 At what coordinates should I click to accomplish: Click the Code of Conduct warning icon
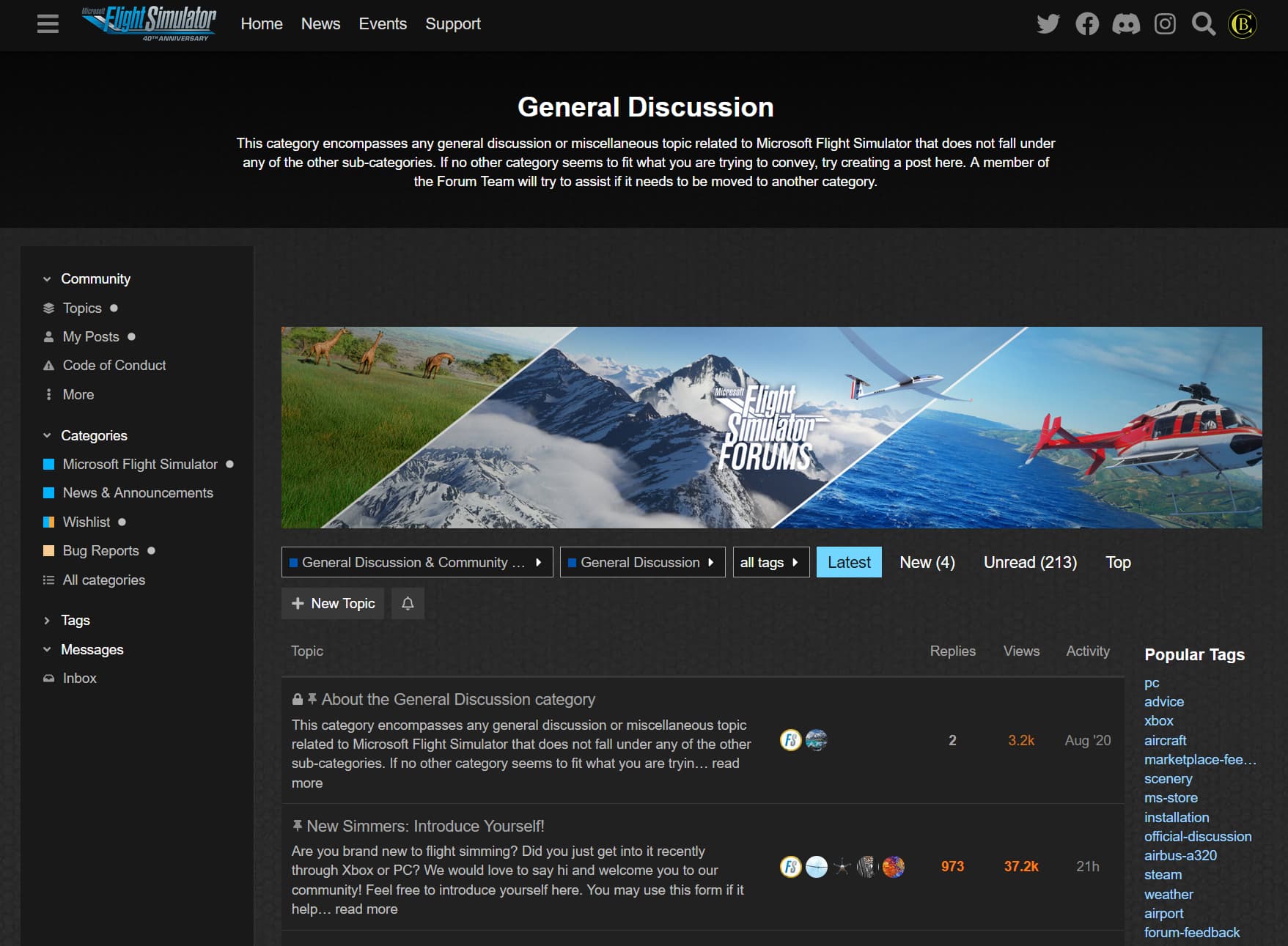pyautogui.click(x=48, y=365)
